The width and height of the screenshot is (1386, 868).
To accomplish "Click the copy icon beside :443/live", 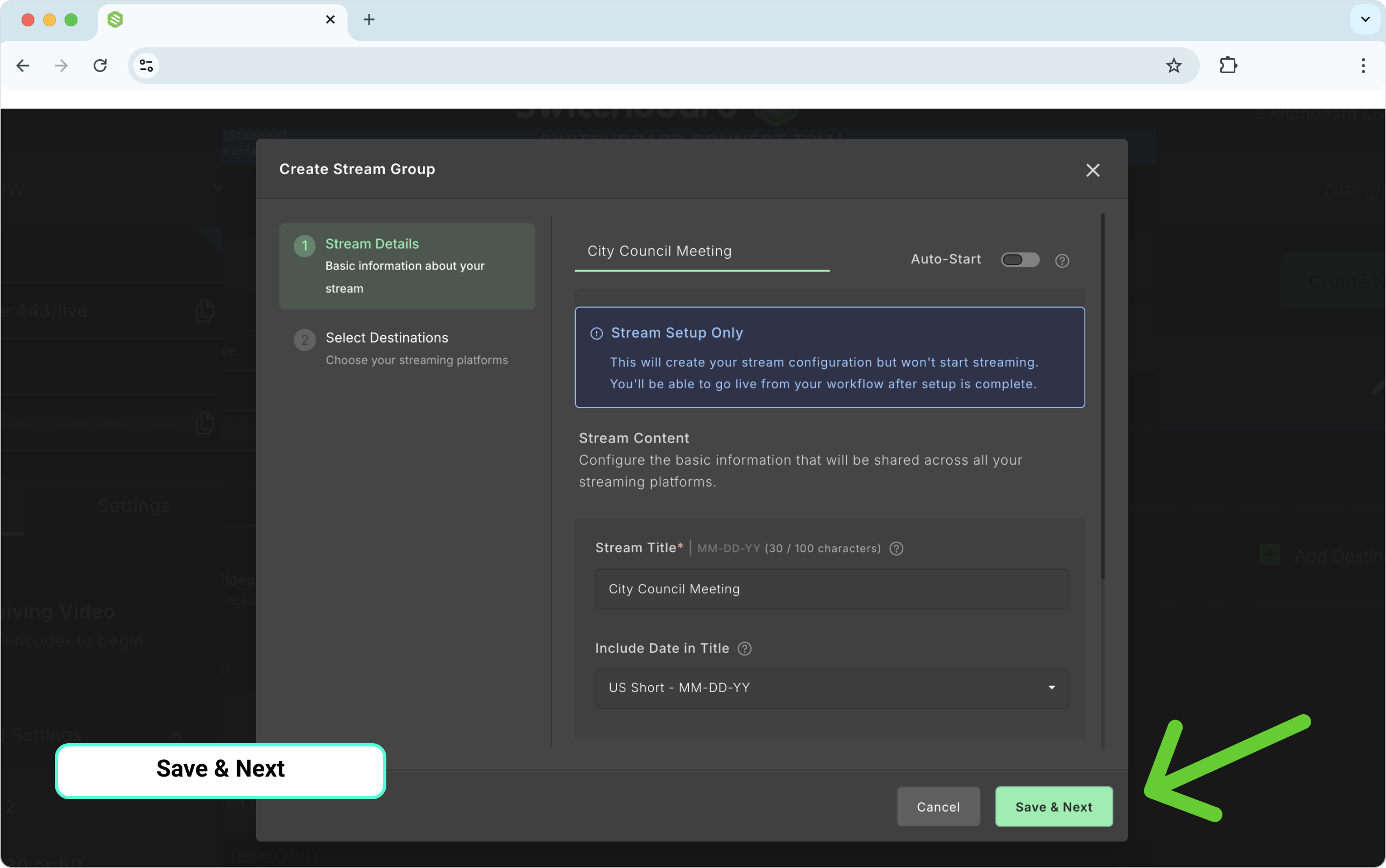I will point(205,310).
